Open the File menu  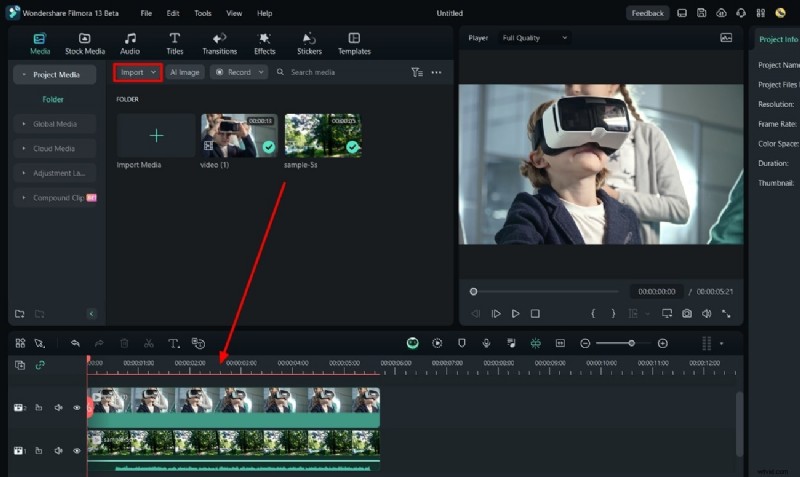146,13
